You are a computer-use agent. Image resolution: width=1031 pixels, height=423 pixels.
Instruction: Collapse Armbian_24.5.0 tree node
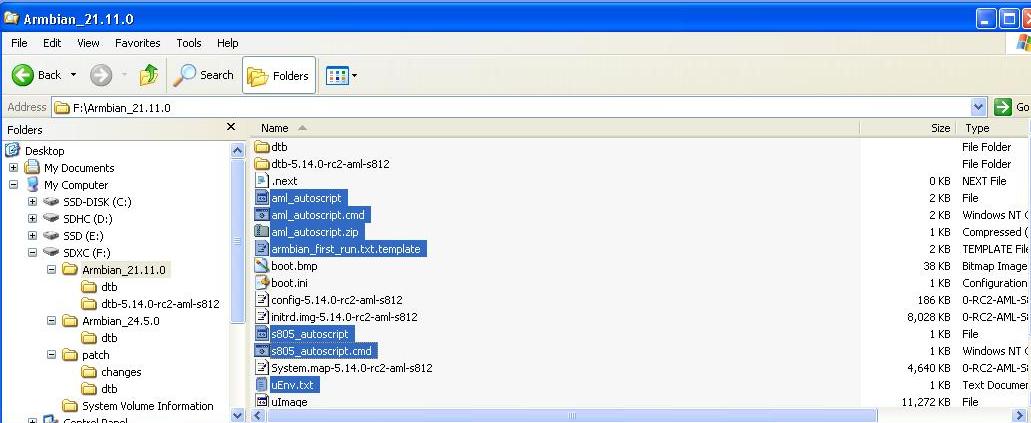(51, 321)
